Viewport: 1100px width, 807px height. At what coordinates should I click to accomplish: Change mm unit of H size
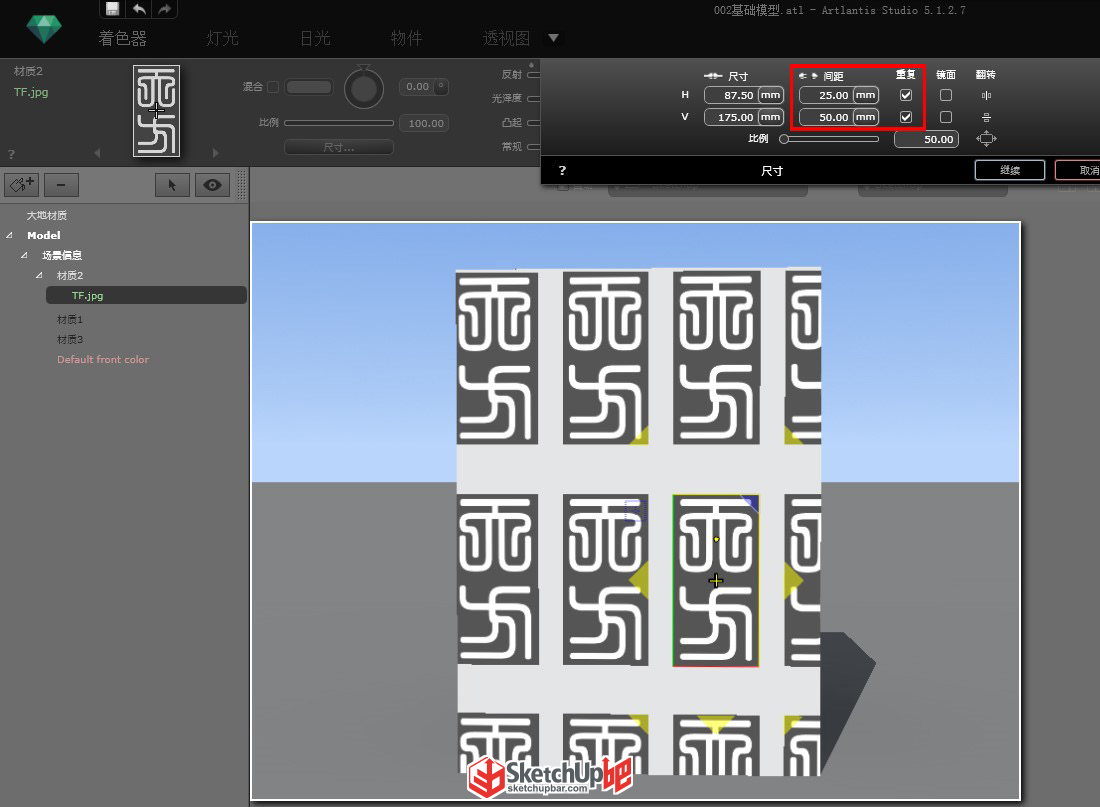click(x=770, y=95)
